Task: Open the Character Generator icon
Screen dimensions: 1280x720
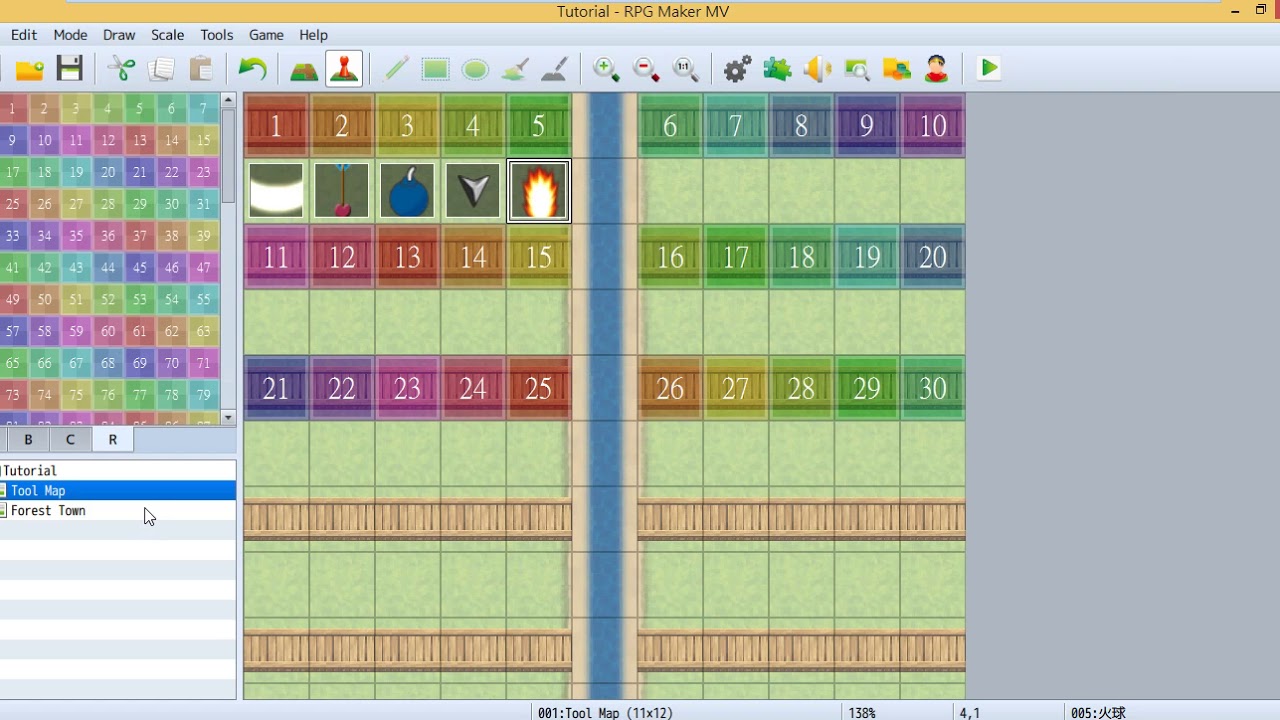Action: click(936, 69)
